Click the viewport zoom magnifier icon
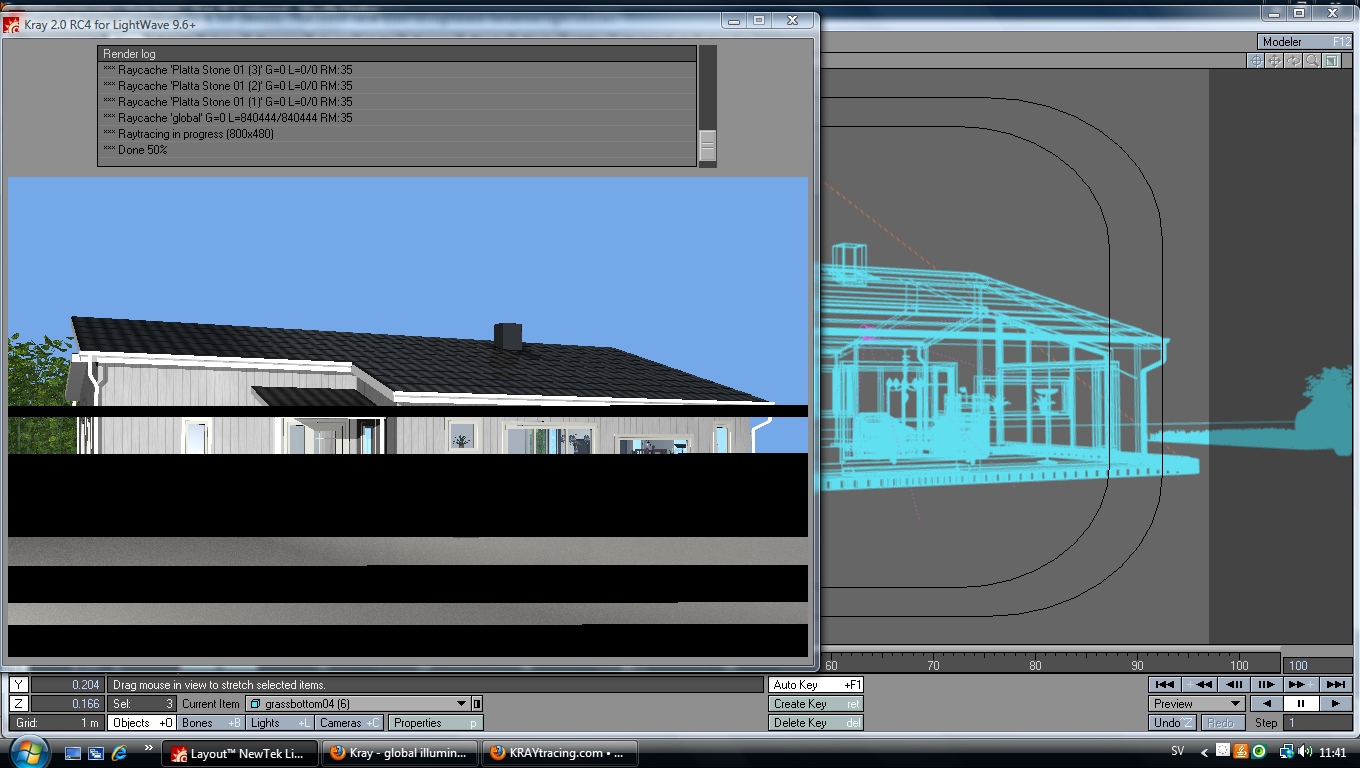The width and height of the screenshot is (1360, 768). click(1312, 61)
